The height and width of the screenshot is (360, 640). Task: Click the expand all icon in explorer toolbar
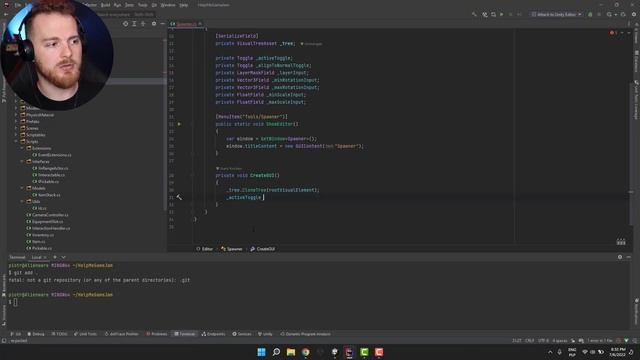click(x=134, y=24)
